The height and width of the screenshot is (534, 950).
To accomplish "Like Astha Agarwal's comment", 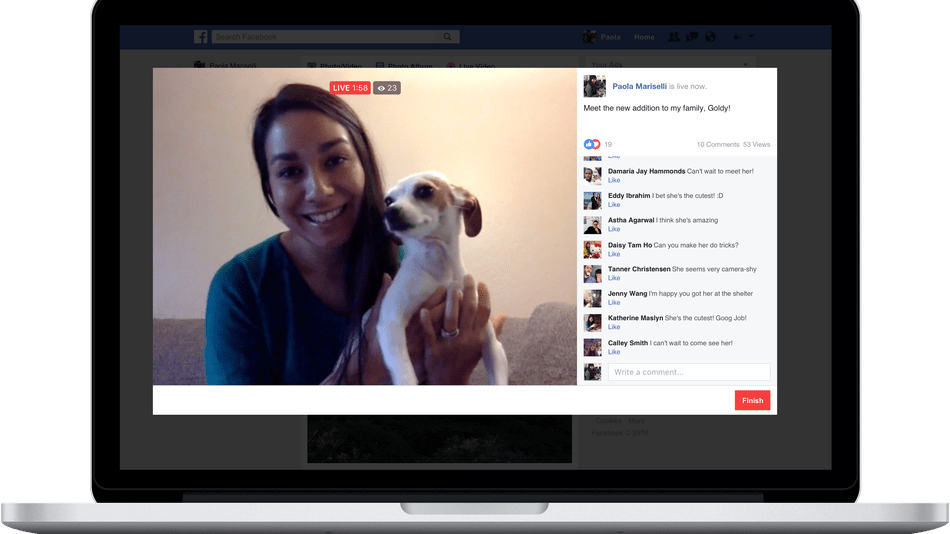I will coord(614,229).
